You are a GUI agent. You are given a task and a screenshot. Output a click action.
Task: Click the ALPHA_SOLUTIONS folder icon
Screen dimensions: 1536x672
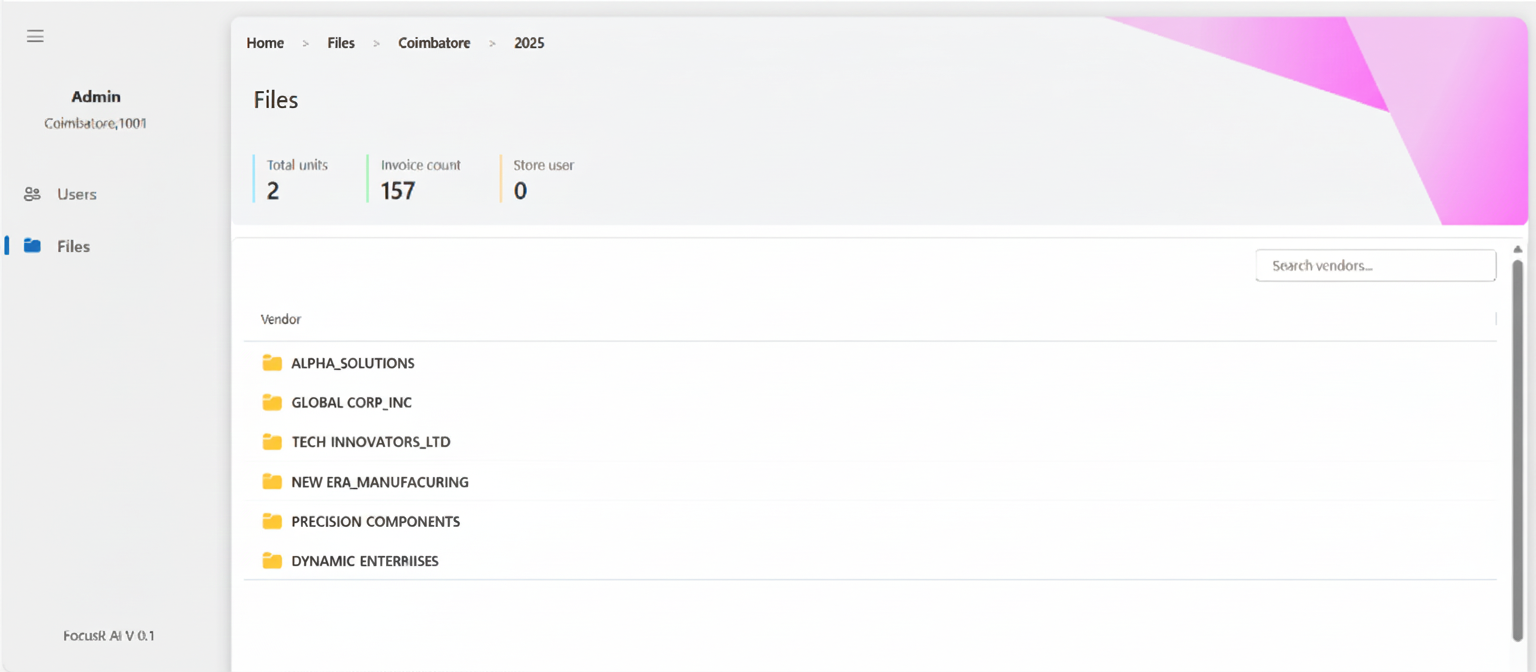tap(271, 363)
